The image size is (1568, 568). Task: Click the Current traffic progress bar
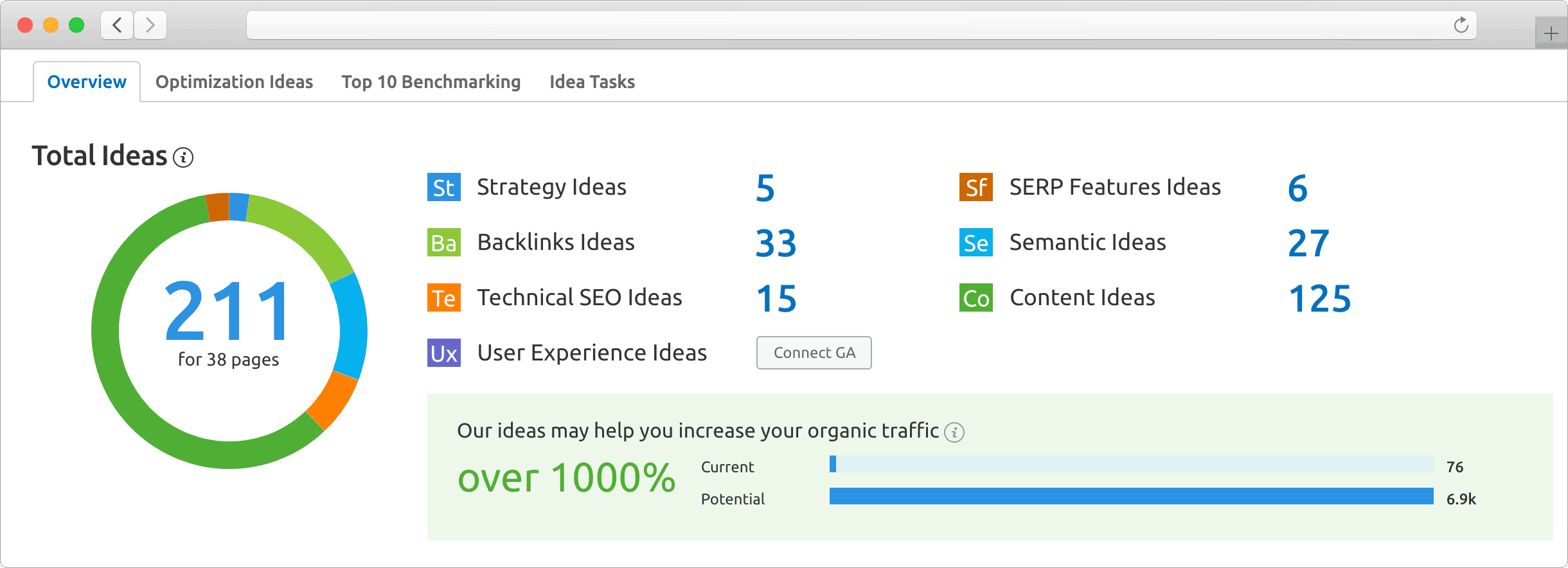click(1131, 464)
